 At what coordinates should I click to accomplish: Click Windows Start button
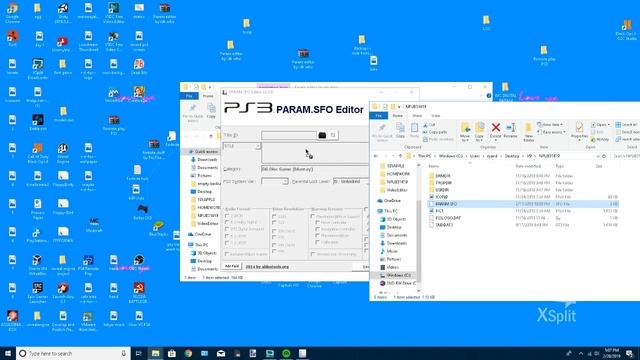coord(8,353)
